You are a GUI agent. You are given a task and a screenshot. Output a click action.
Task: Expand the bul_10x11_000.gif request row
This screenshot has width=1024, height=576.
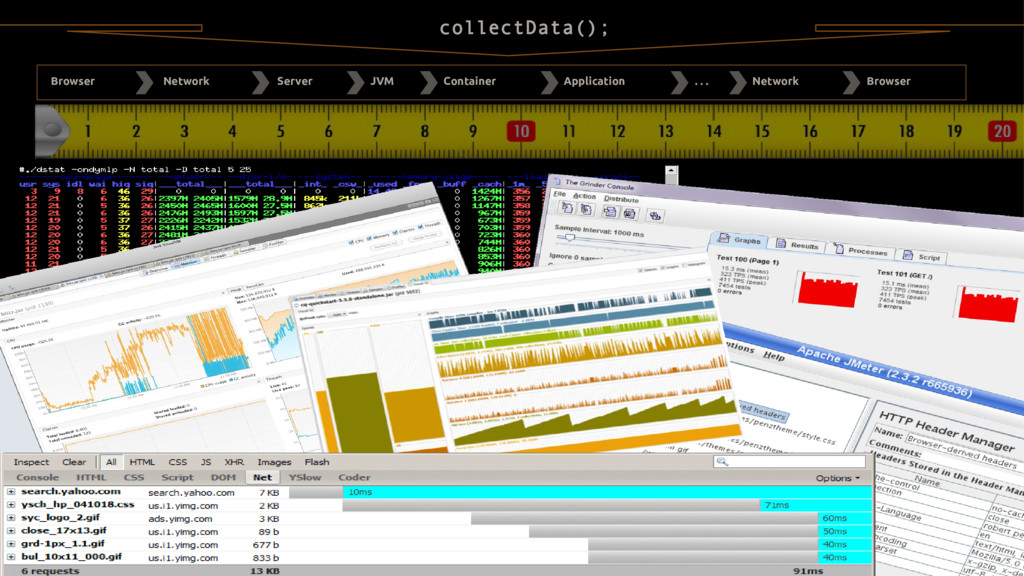tap(11, 557)
